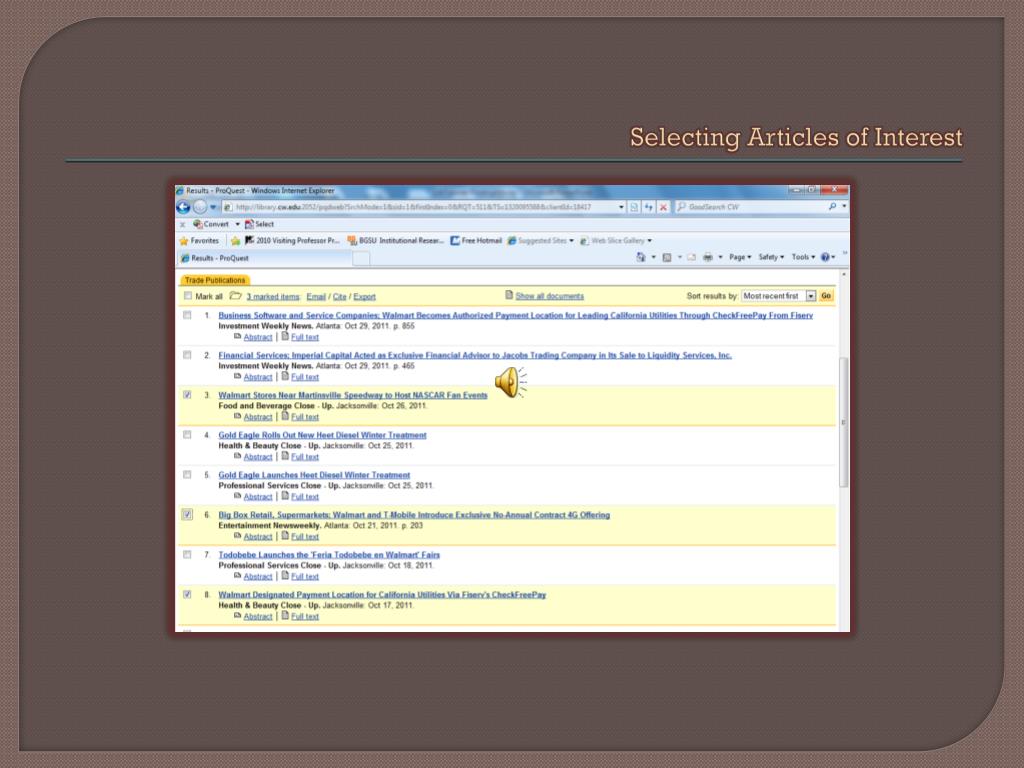Open the 2010 Visiting Professor favorite
The width and height of the screenshot is (1024, 768).
(x=293, y=241)
